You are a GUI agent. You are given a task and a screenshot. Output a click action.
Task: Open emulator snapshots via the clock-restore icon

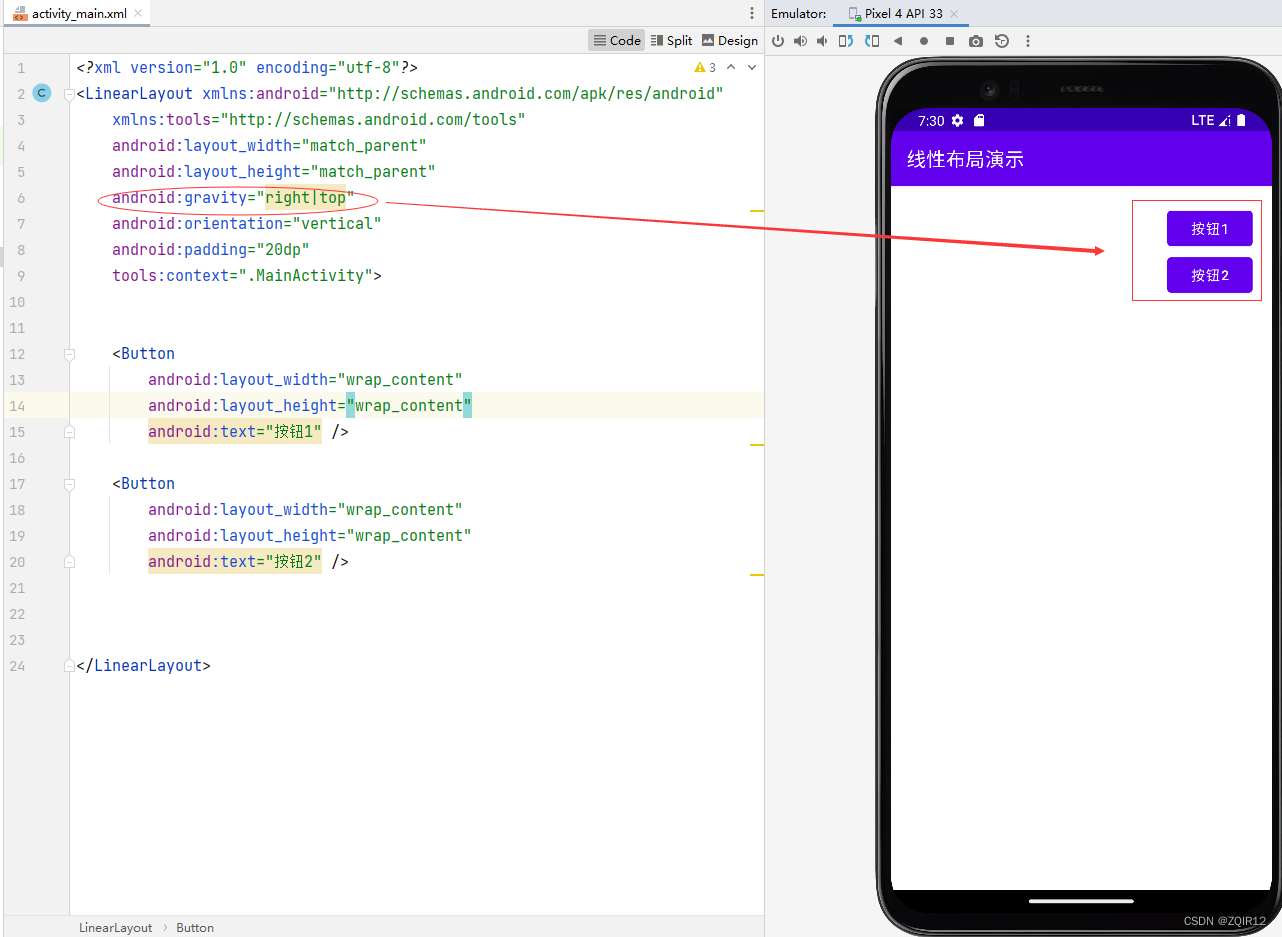pyautogui.click(x=1001, y=40)
